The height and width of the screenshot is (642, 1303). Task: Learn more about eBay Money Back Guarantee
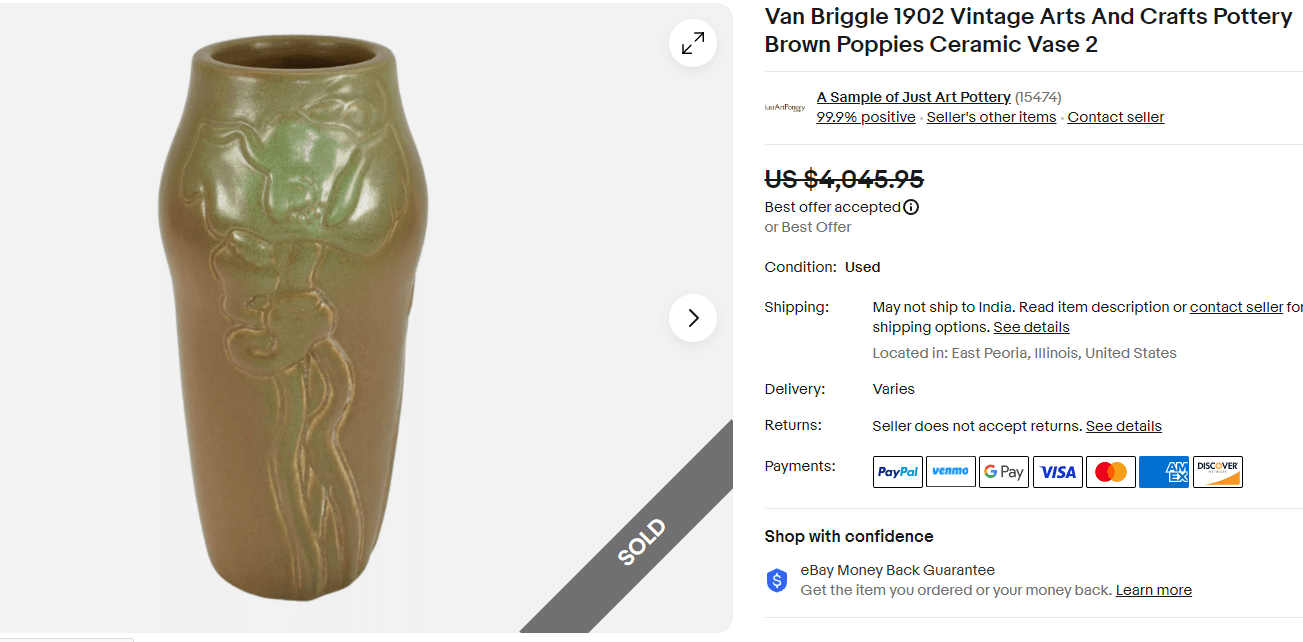(x=1153, y=590)
